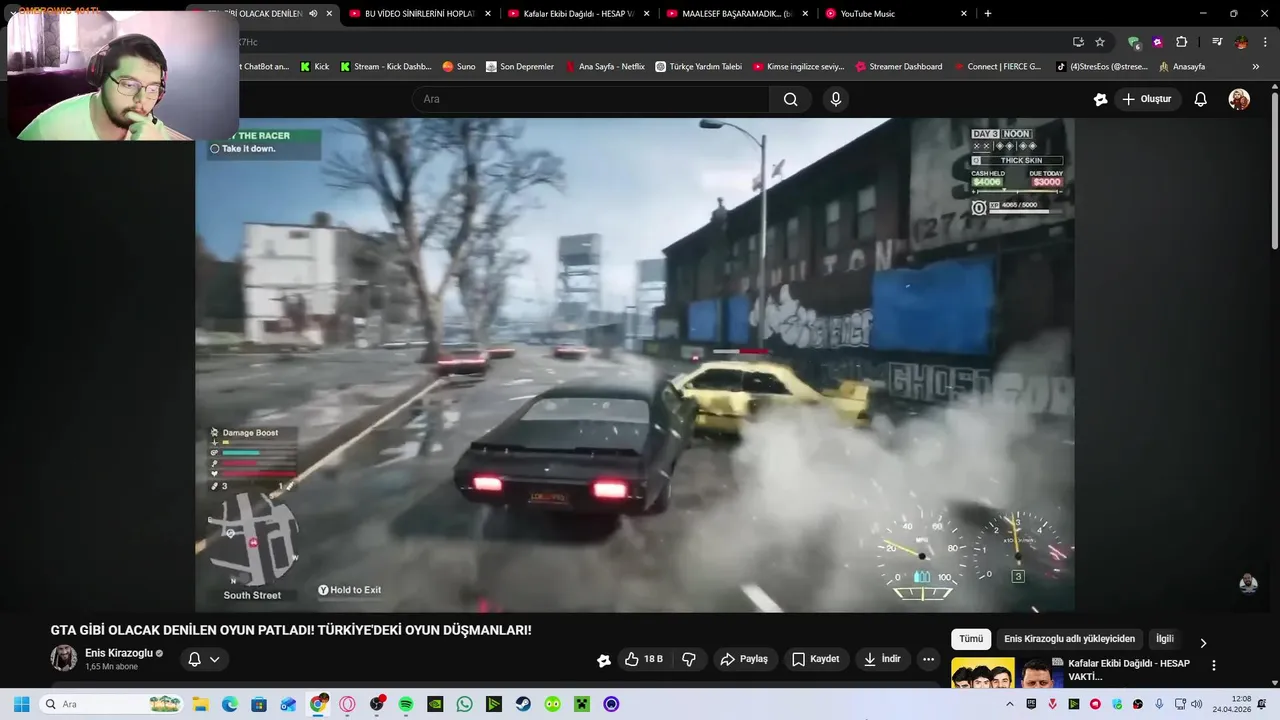Open Spotify from taskbar
The height and width of the screenshot is (720, 1280).
coord(406,704)
